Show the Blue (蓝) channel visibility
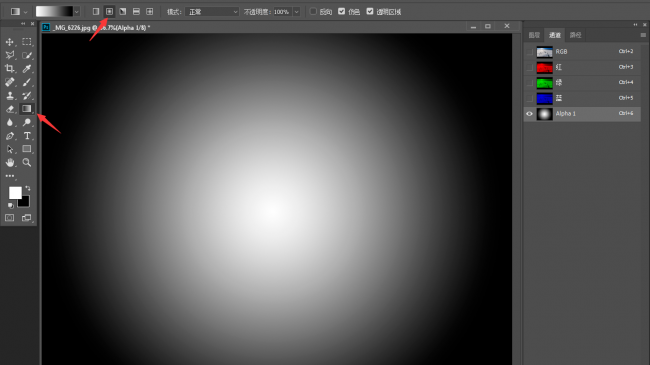This screenshot has width=650, height=365. (529, 98)
